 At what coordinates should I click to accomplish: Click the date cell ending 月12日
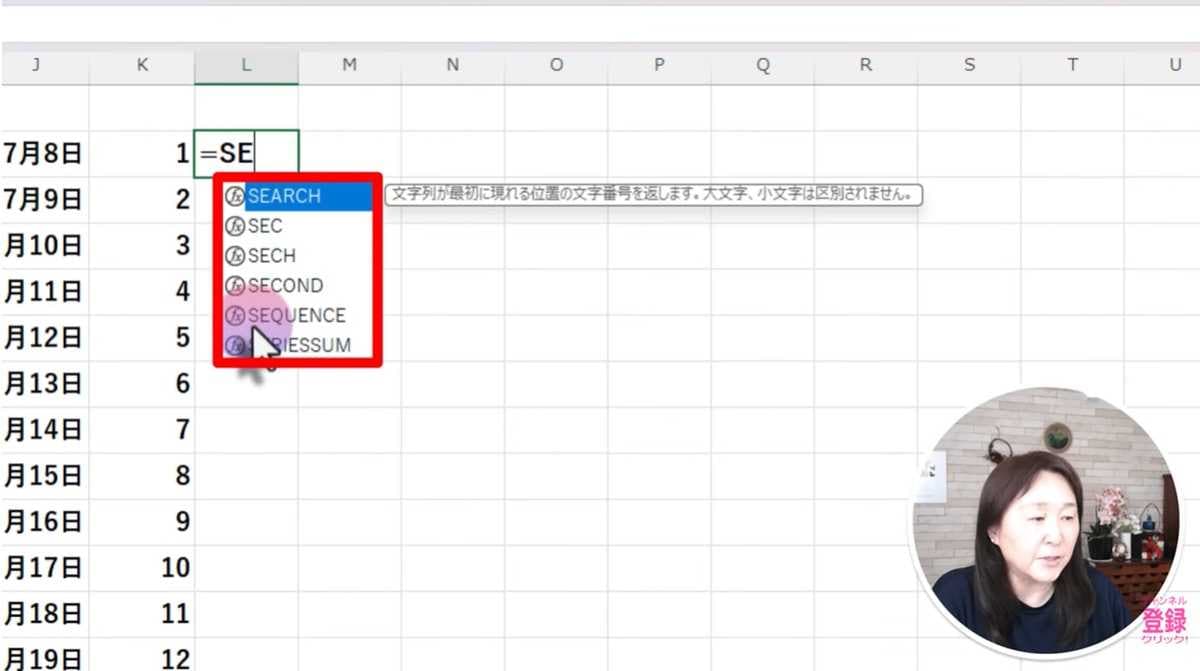(x=44, y=338)
